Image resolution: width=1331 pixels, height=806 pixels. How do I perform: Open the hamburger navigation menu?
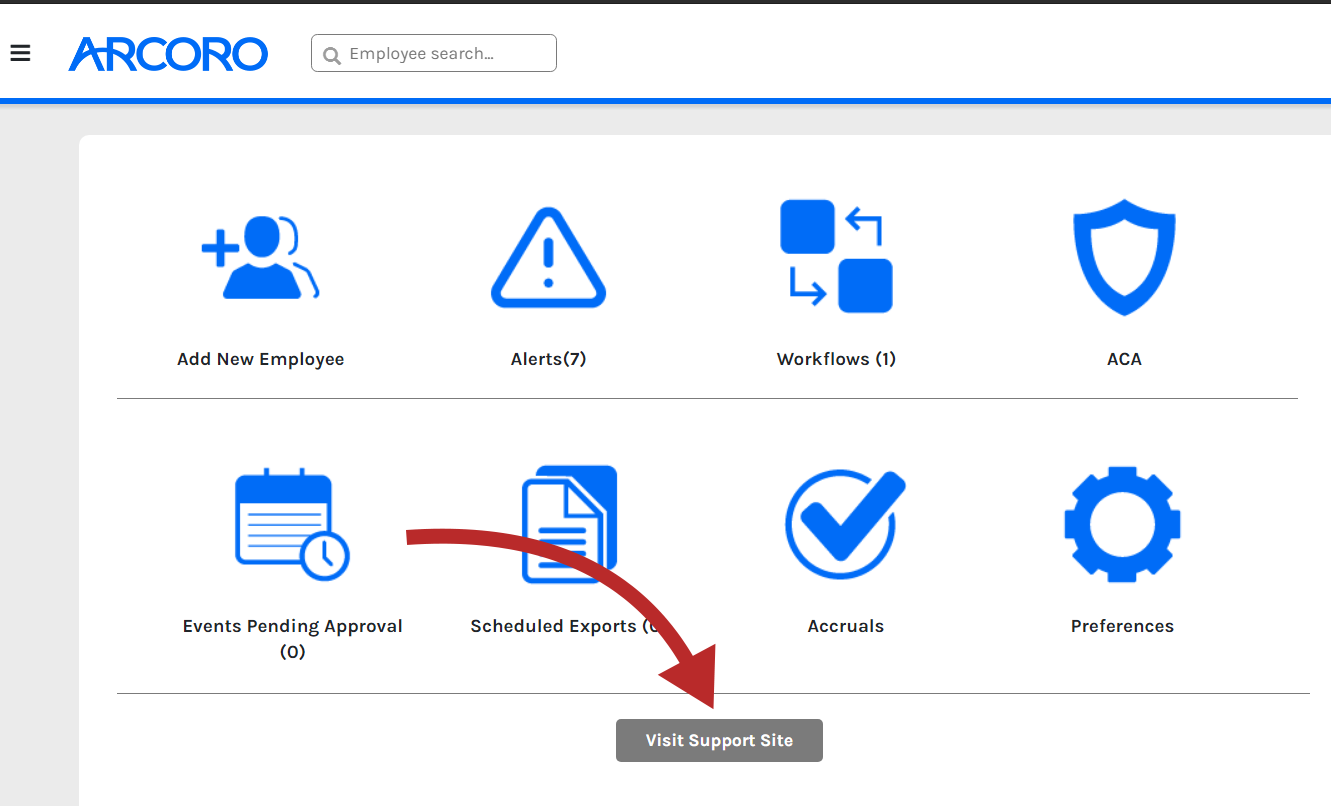coord(20,53)
